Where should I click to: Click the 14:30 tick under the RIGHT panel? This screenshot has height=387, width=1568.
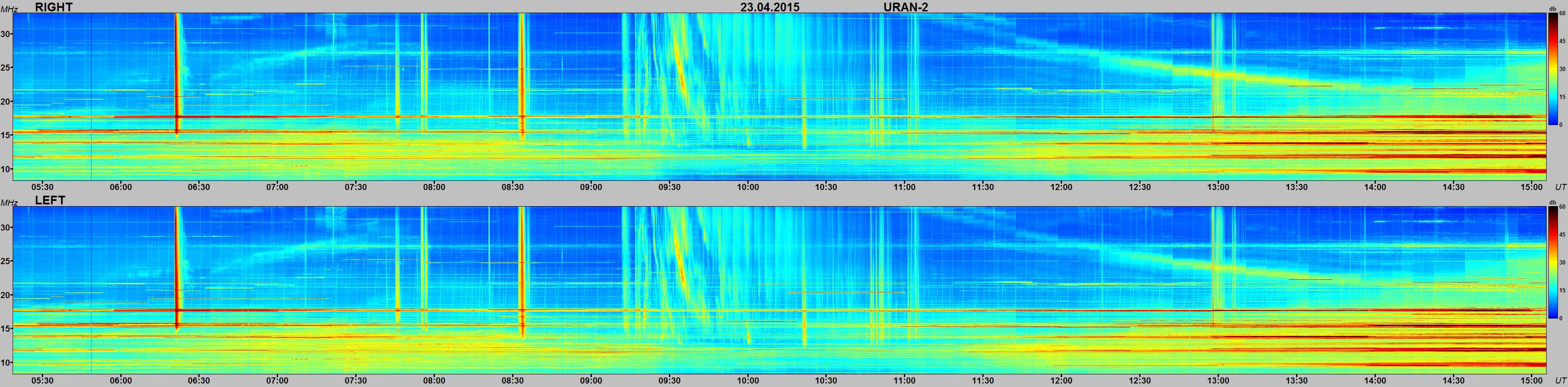pyautogui.click(x=1453, y=187)
